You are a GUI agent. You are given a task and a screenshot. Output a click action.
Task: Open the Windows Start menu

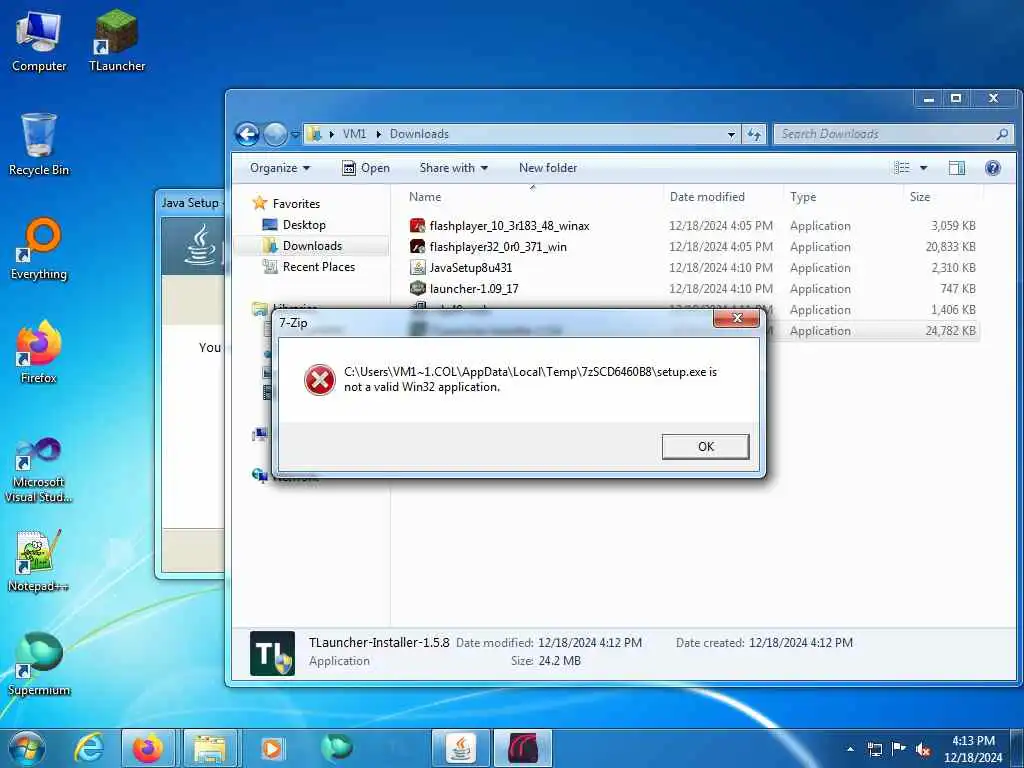[x=26, y=748]
